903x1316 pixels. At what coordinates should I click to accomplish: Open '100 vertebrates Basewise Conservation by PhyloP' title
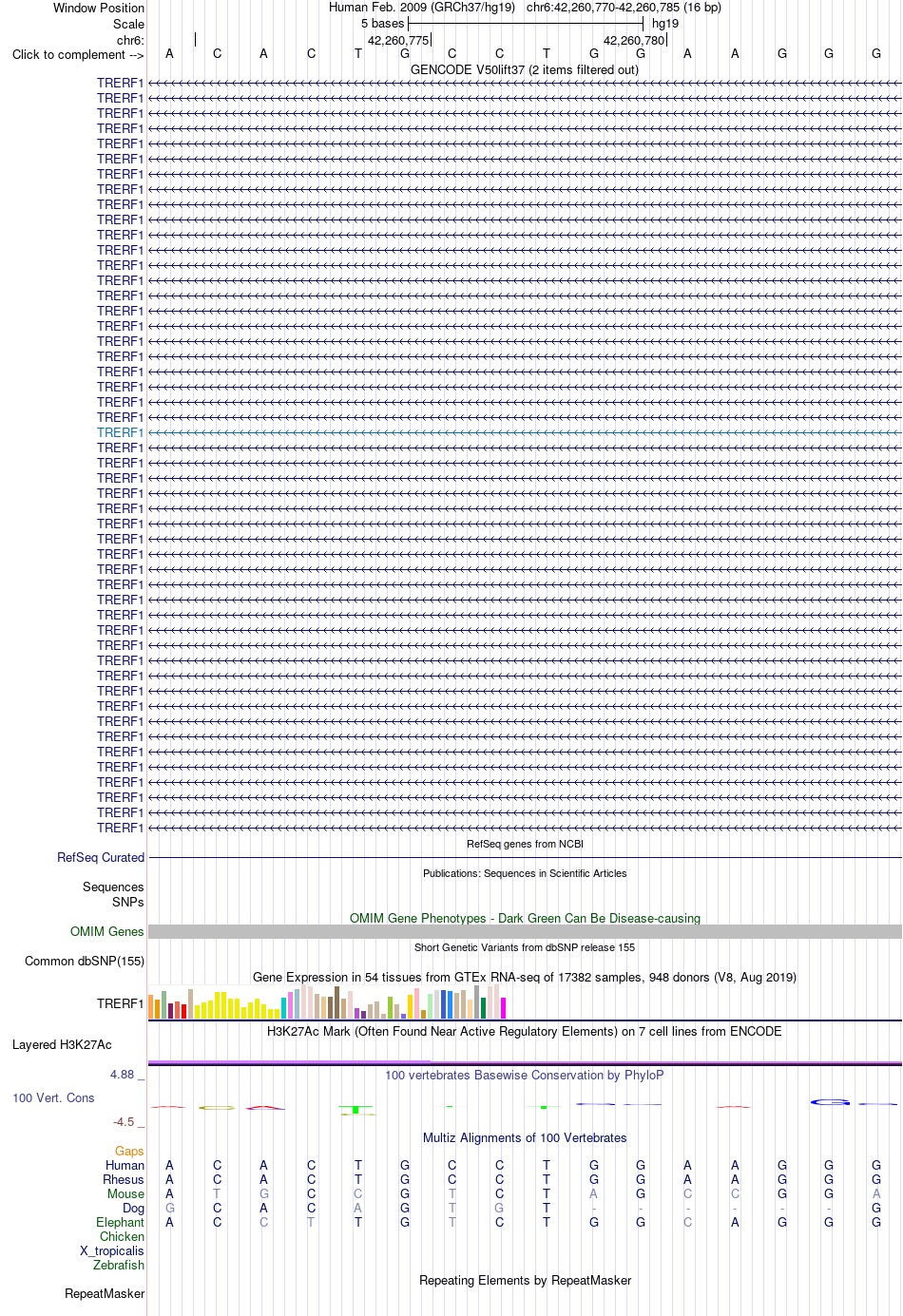(525, 1075)
